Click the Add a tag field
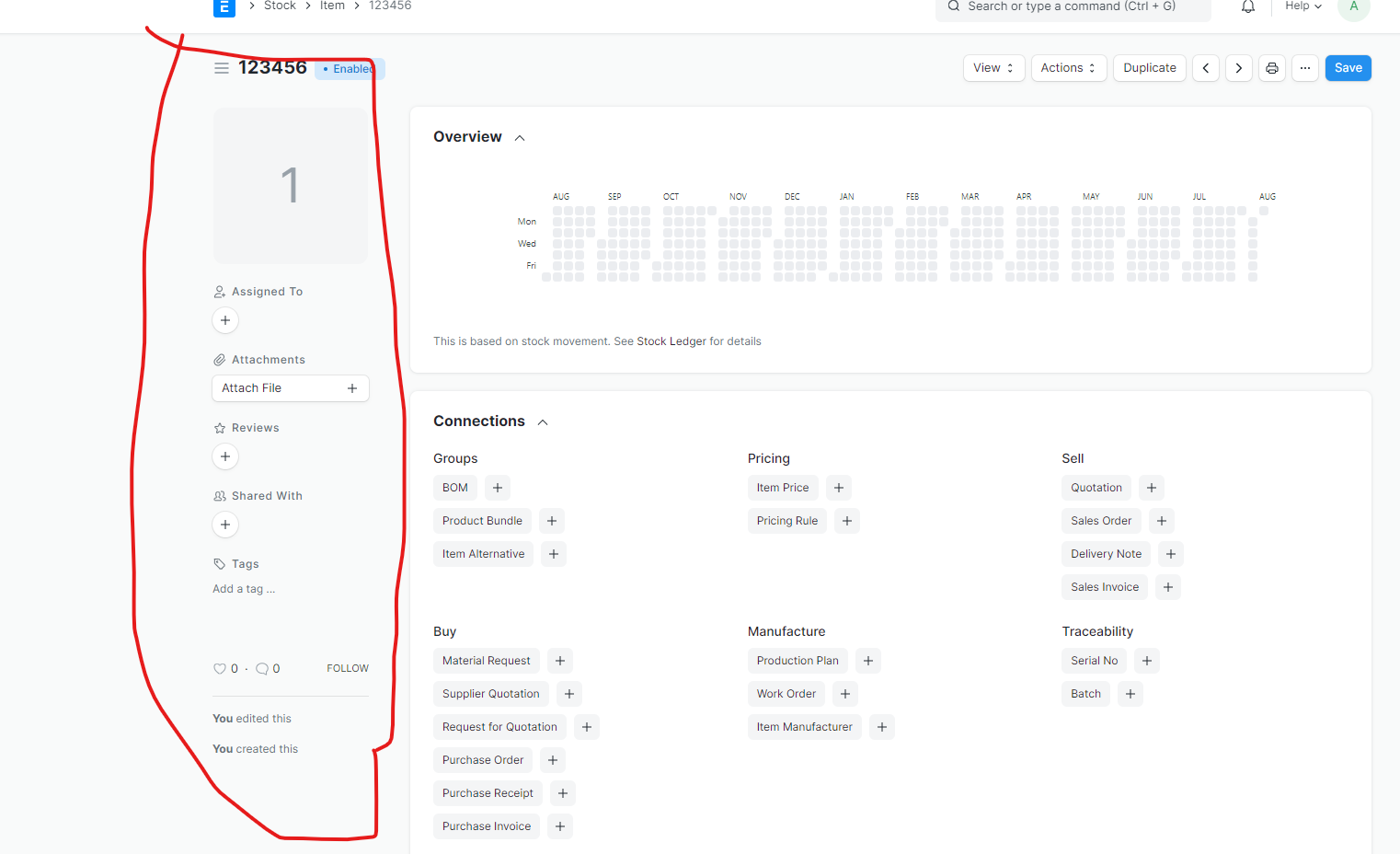The image size is (1400, 854). [x=243, y=588]
